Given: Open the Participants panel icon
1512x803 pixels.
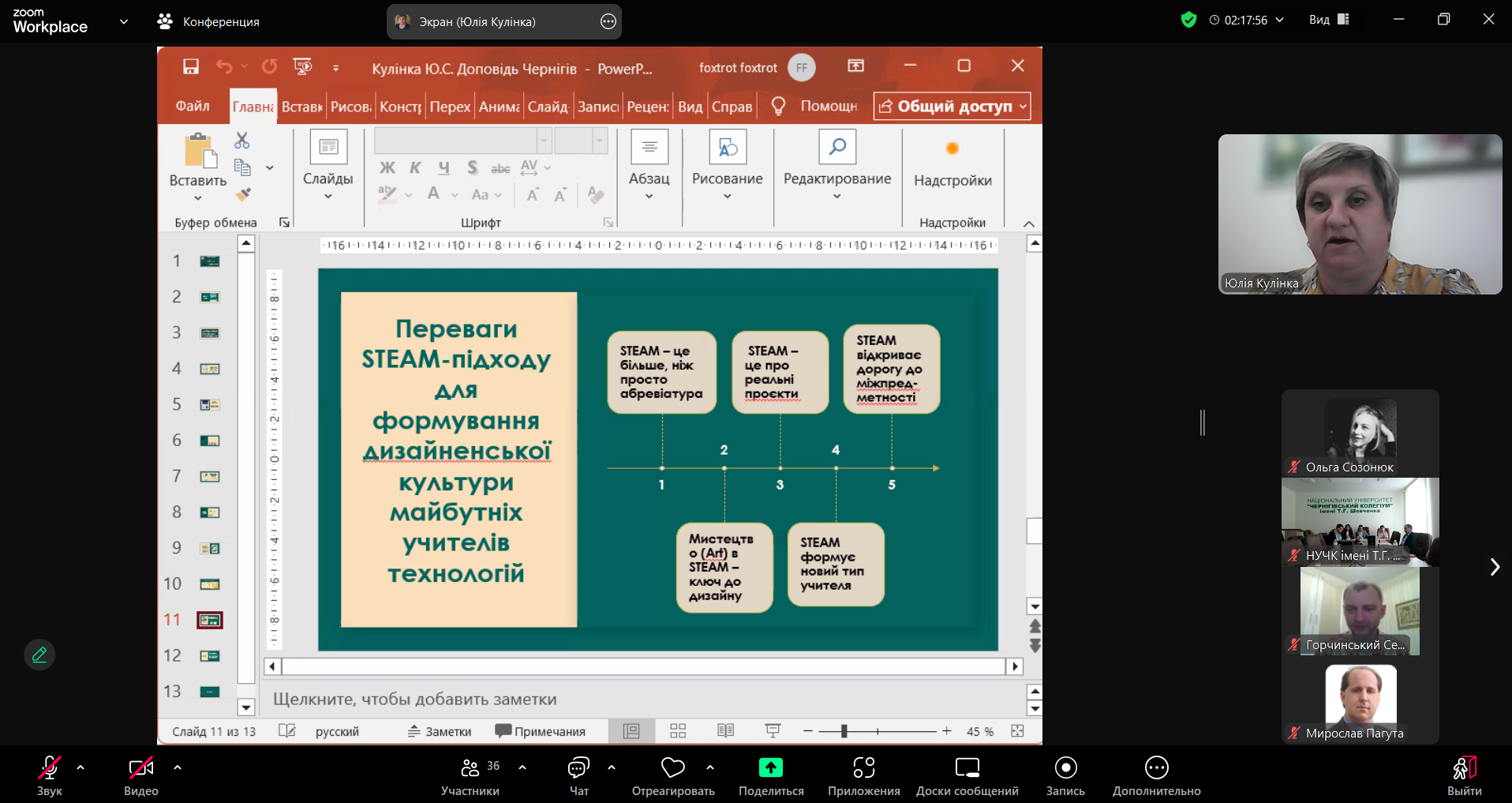Looking at the screenshot, I should 470,768.
